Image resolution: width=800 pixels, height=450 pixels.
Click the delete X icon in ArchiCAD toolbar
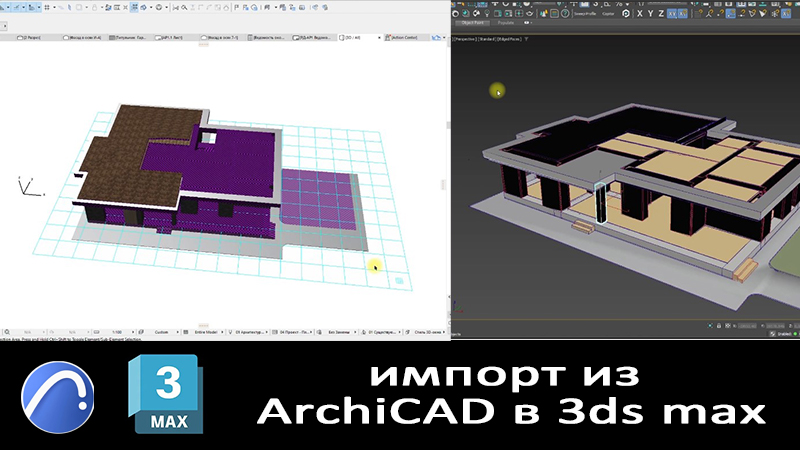(x=125, y=8)
